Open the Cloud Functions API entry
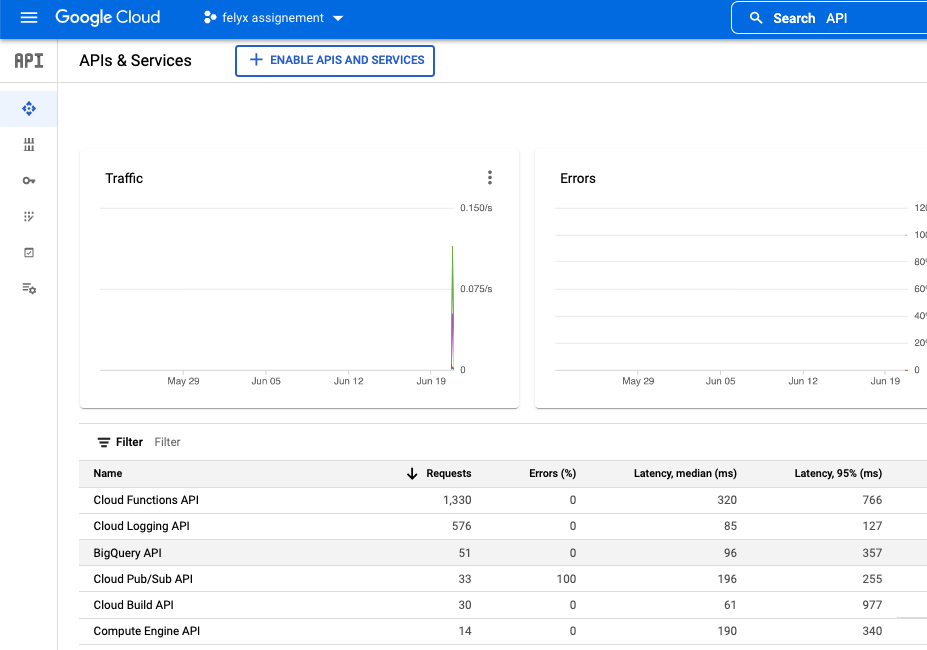This screenshot has width=927, height=650. pos(146,500)
